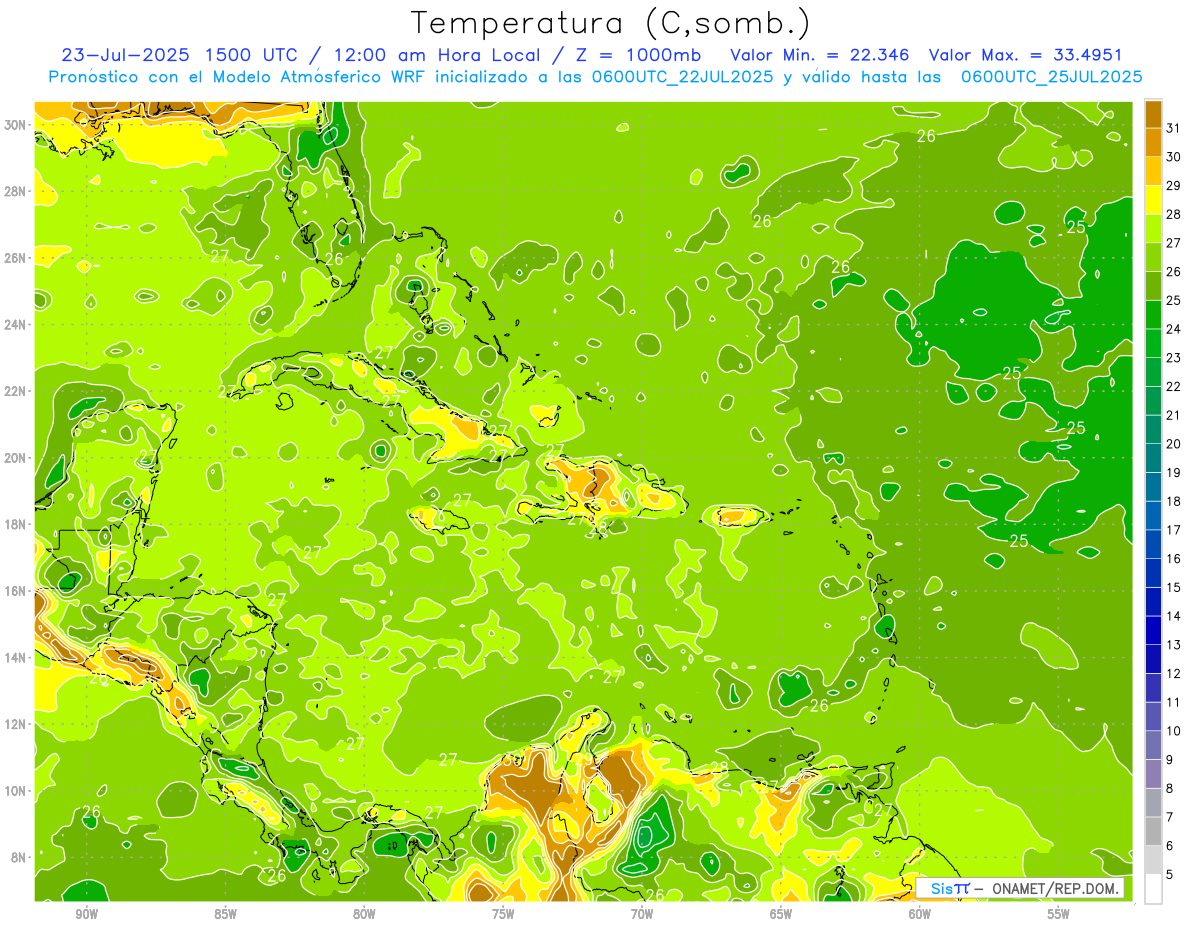Click the colorbar label '21'
The height and width of the screenshot is (927, 1200).
tap(1173, 416)
